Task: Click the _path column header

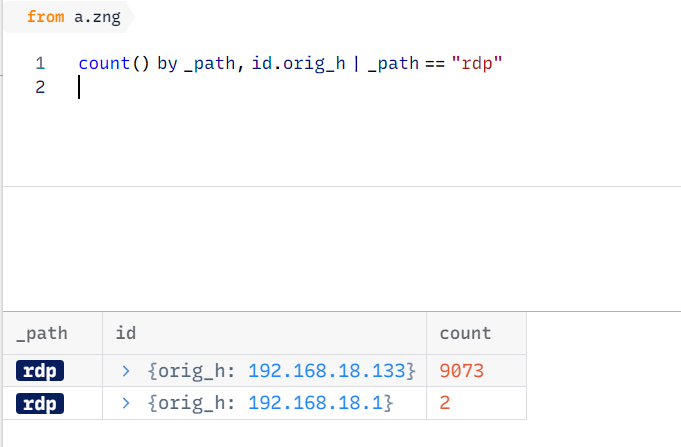Action: pos(53,333)
